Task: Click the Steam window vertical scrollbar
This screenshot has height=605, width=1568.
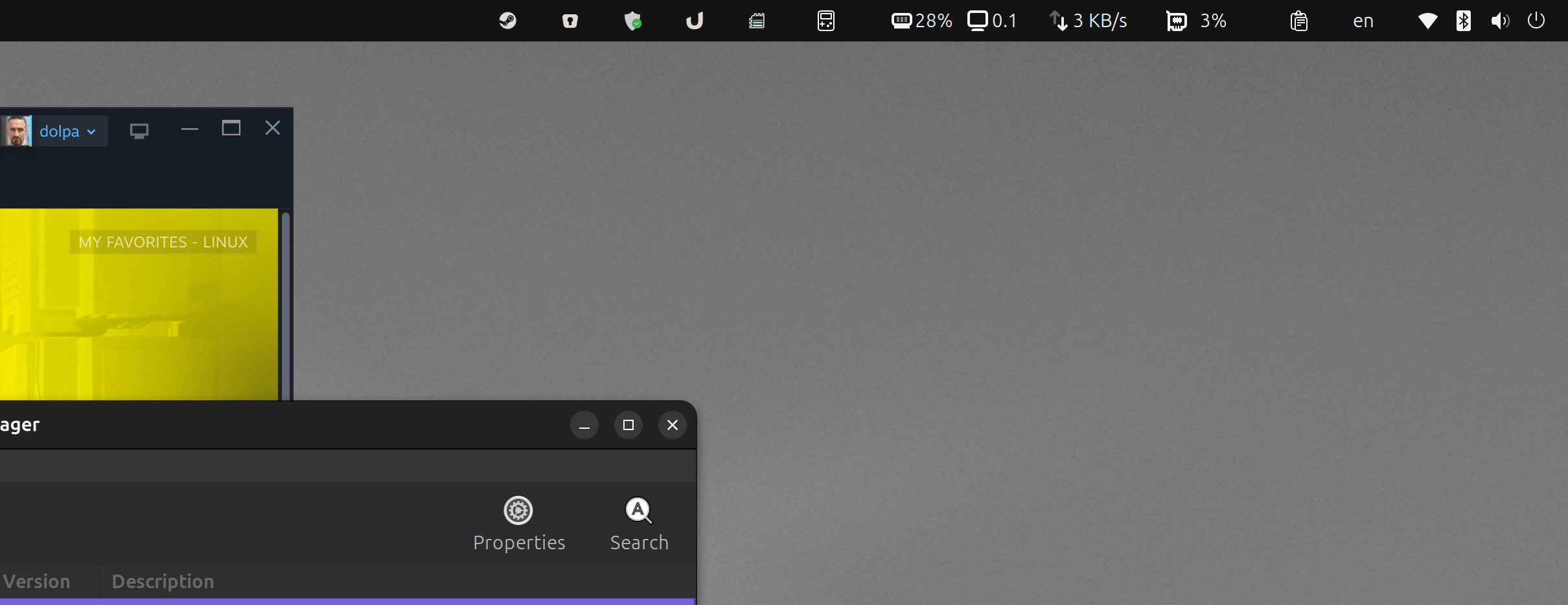Action: tap(285, 304)
